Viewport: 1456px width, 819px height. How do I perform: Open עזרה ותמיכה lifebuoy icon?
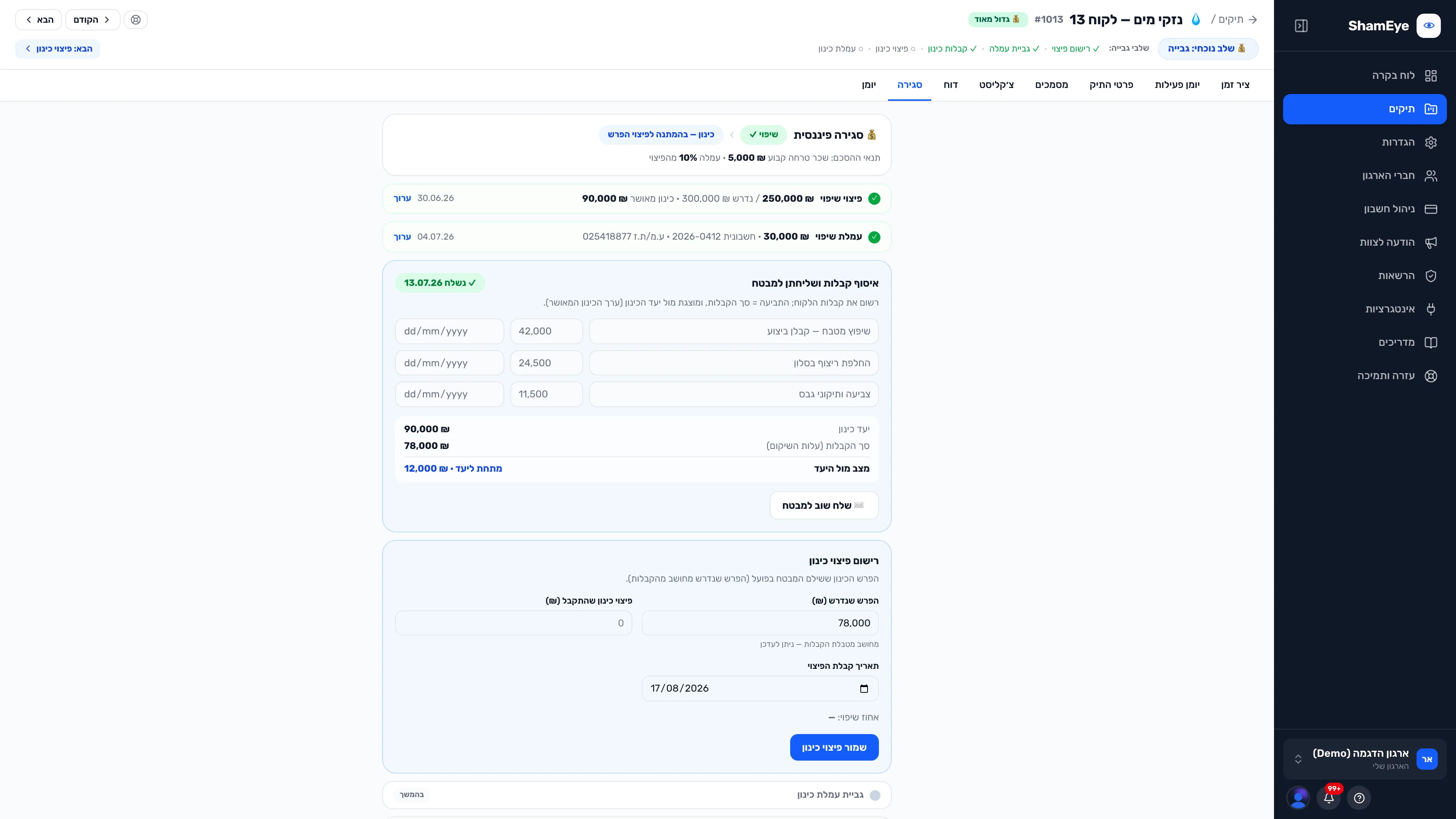coord(1431,376)
